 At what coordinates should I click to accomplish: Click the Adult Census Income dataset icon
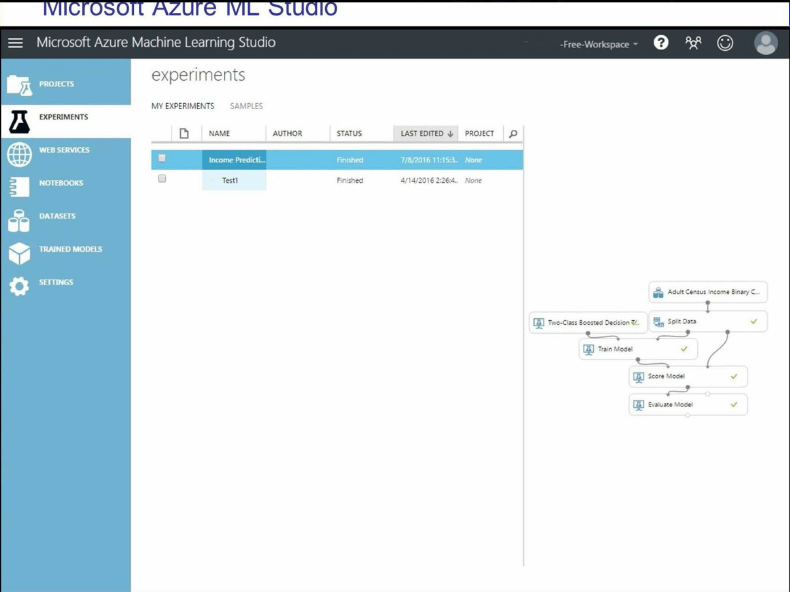(x=658, y=292)
